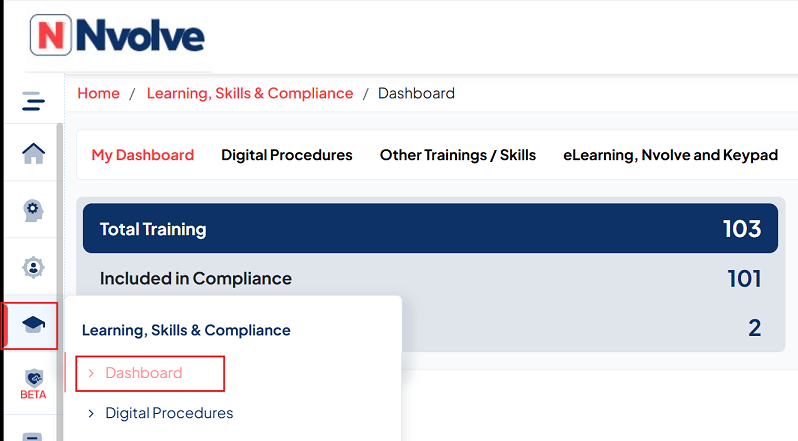Click the sidebar vertical scrollbar
The height and width of the screenshot is (441, 798).
point(60,282)
